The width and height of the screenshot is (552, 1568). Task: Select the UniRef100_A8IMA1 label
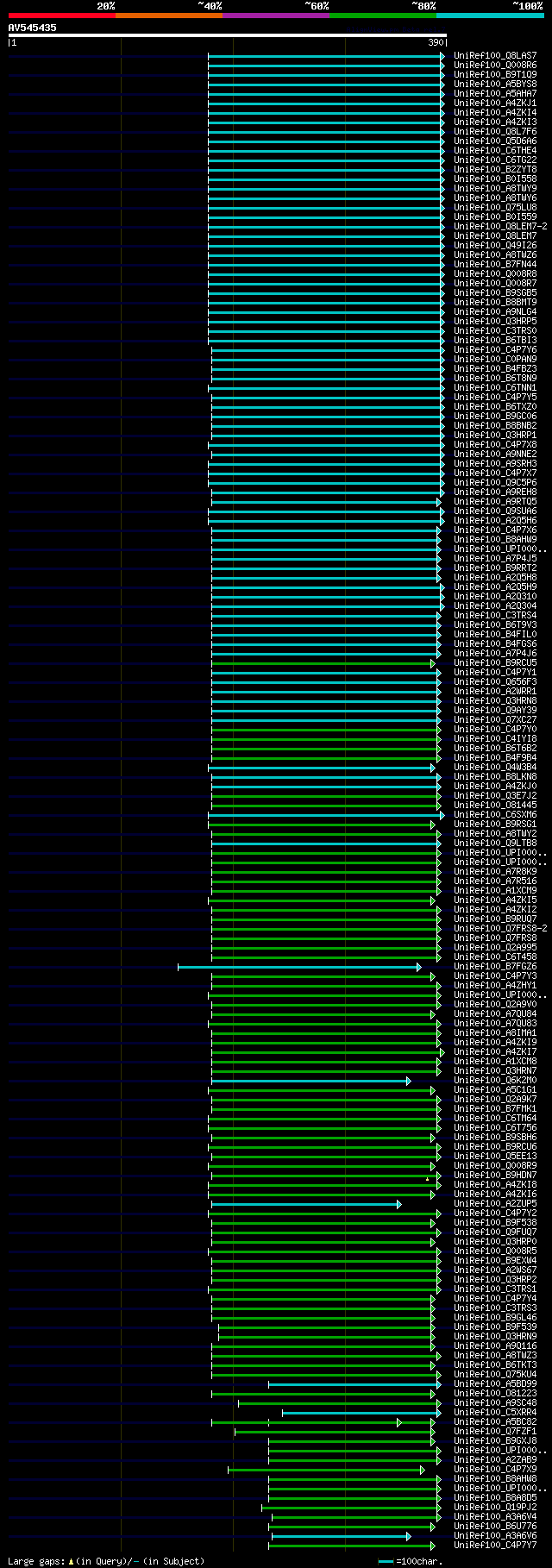pyautogui.click(x=495, y=1033)
